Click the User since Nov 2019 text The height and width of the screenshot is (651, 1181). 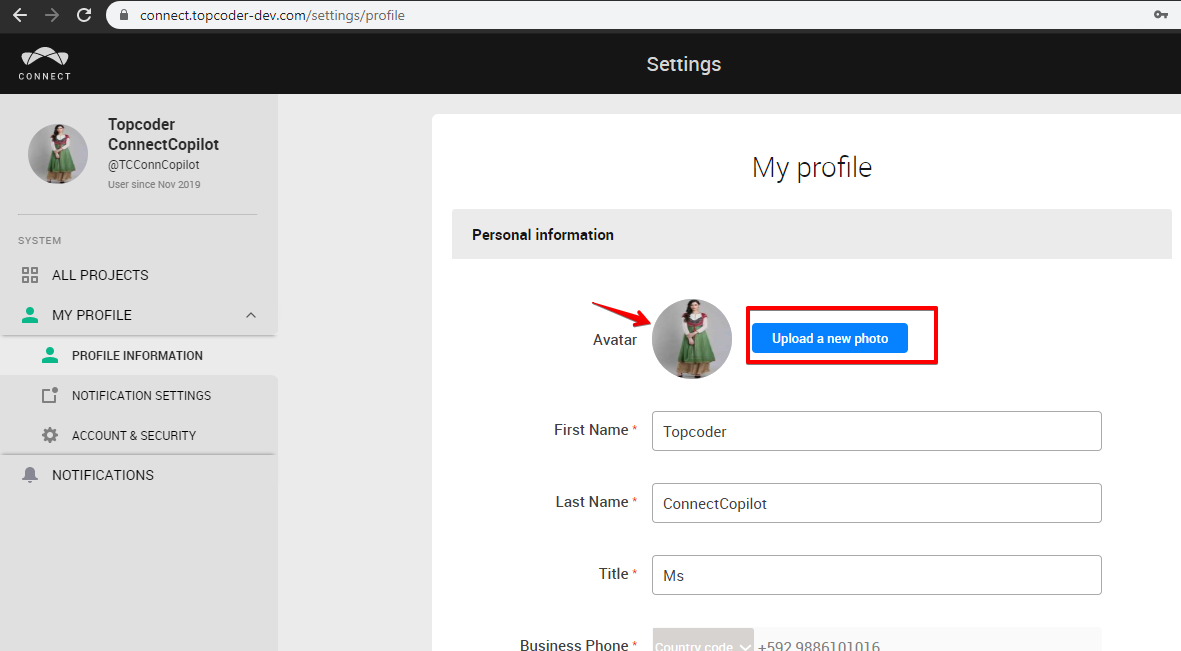[154, 185]
